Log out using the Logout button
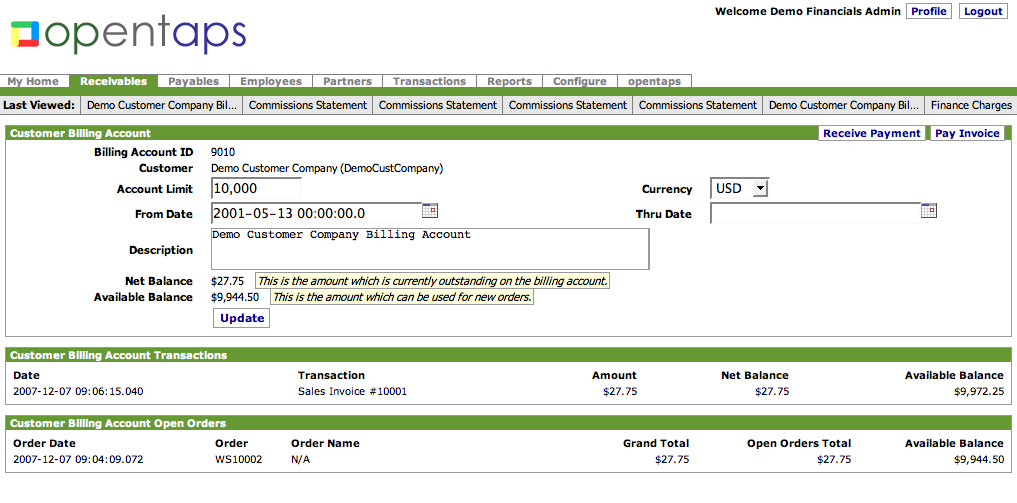 [x=983, y=11]
